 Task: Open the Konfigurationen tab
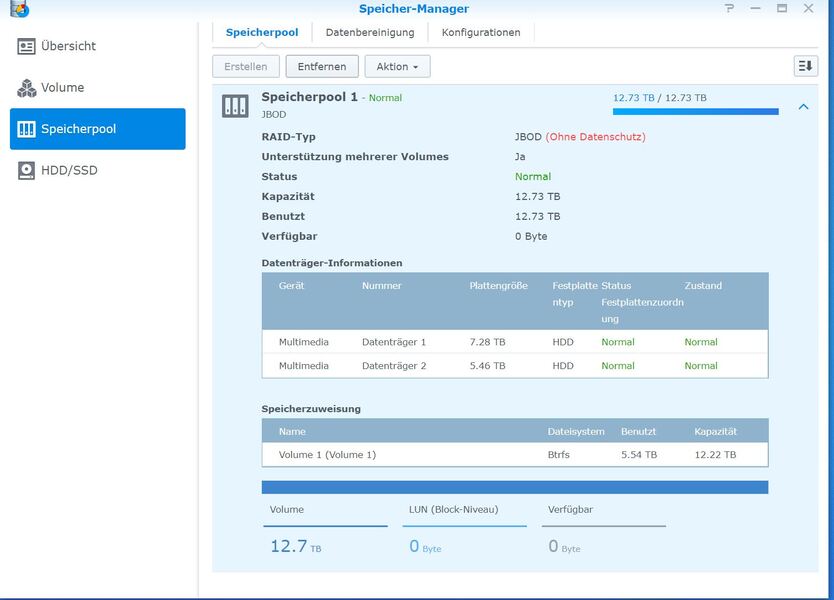[481, 32]
